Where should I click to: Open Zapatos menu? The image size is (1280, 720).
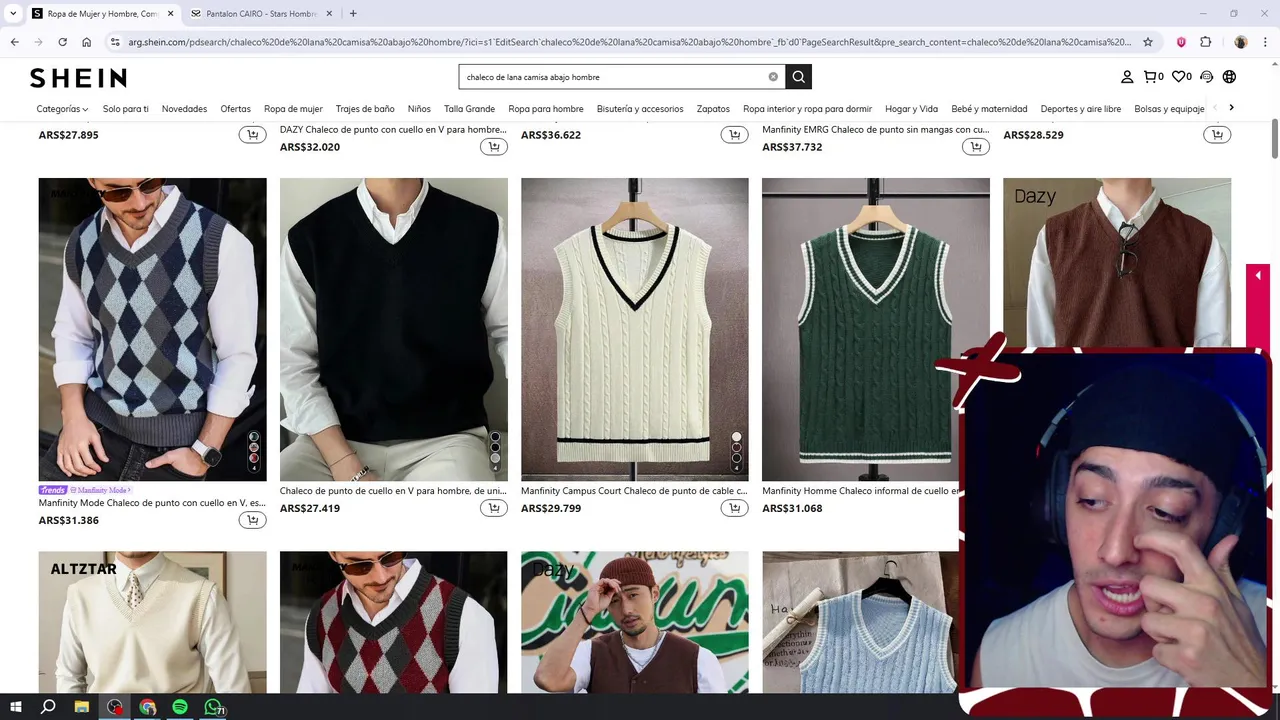[x=713, y=109]
